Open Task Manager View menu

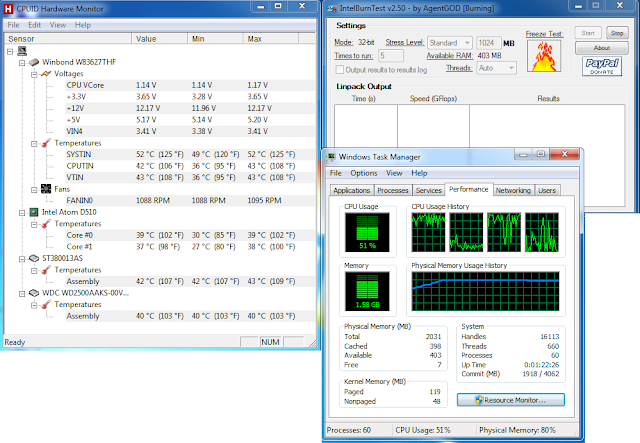[394, 173]
